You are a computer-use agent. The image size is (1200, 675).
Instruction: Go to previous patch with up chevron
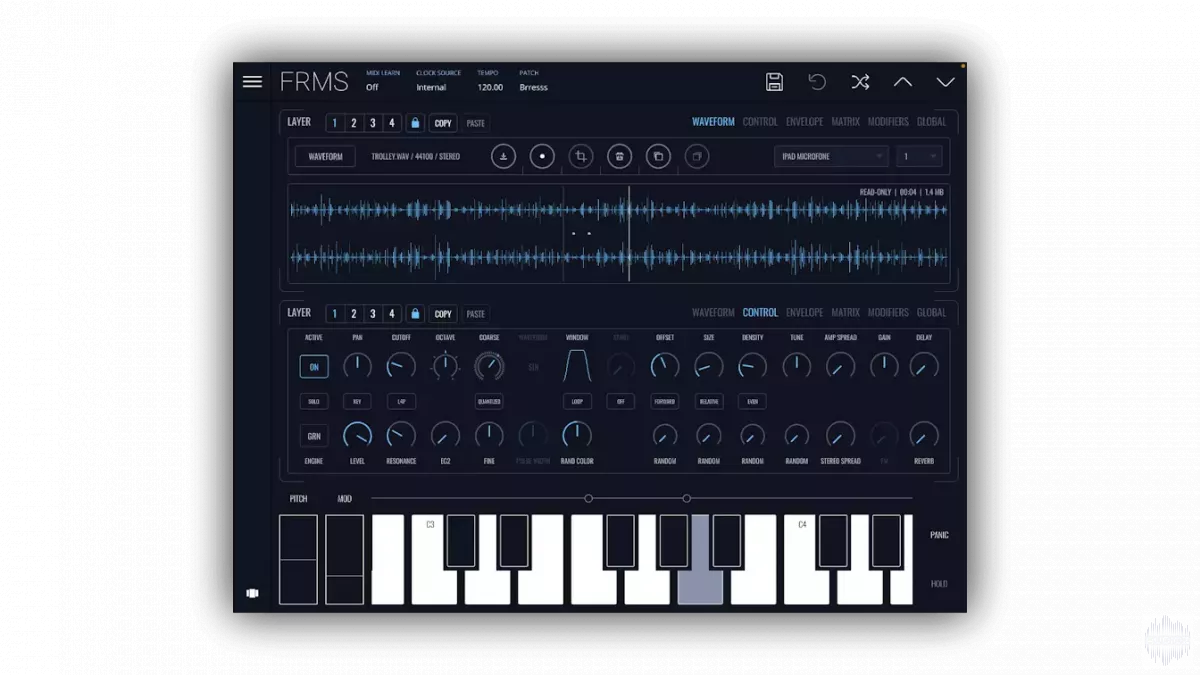[903, 82]
